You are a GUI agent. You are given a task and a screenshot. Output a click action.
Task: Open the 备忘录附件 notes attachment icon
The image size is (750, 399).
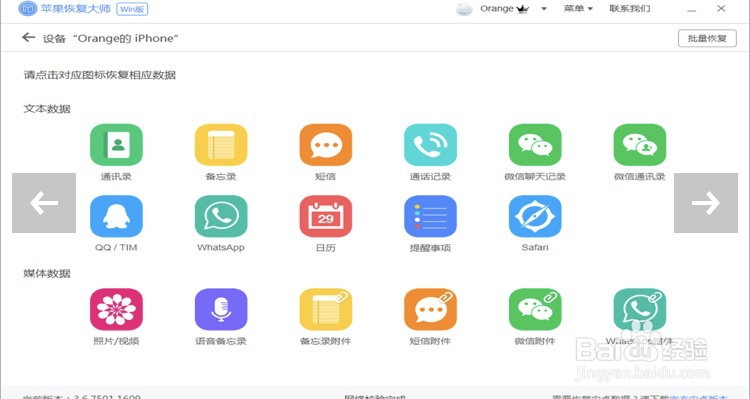326,310
